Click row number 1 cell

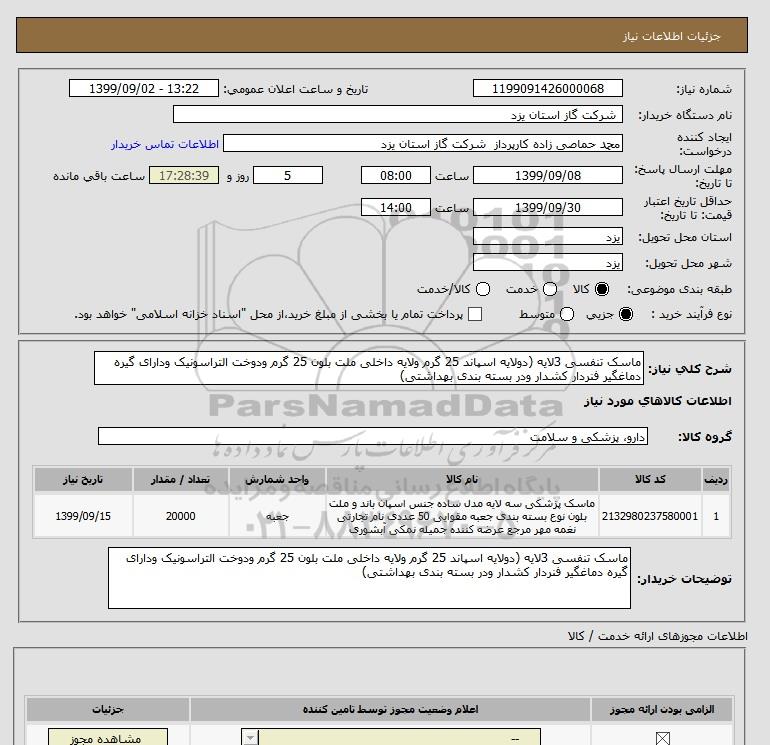716,516
